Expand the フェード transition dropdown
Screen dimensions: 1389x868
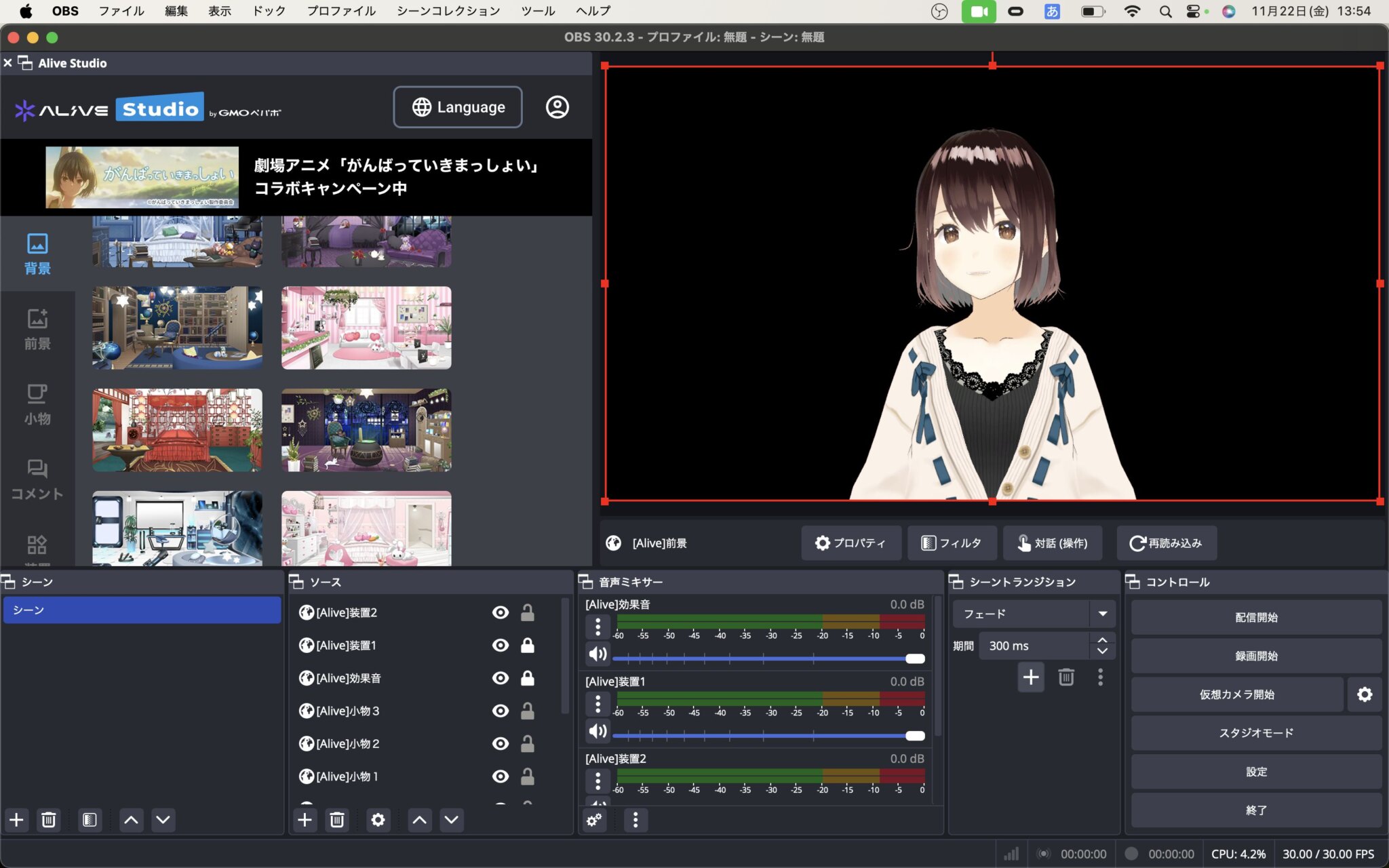tap(1102, 614)
